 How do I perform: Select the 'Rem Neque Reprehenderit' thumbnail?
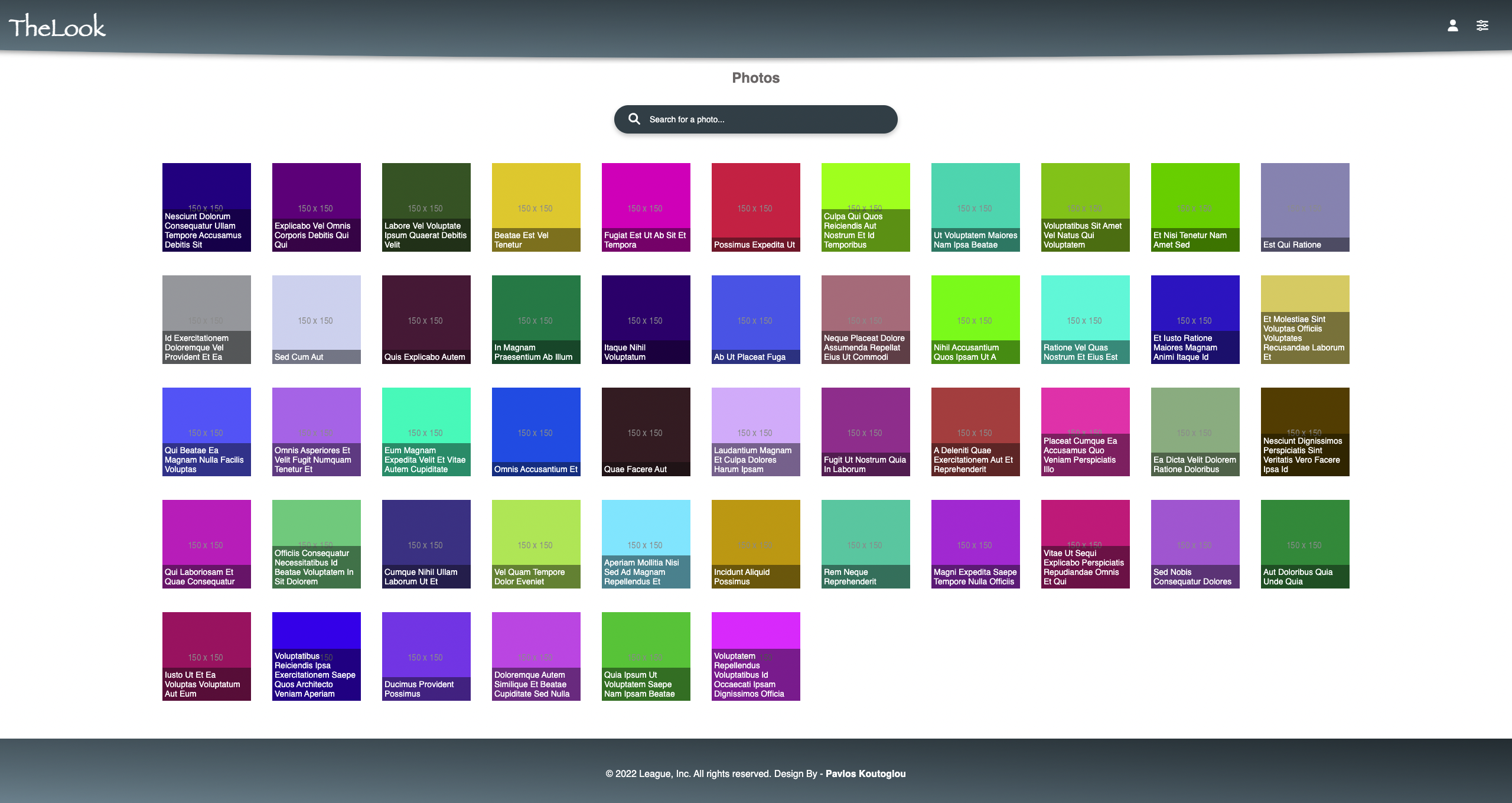[865, 544]
